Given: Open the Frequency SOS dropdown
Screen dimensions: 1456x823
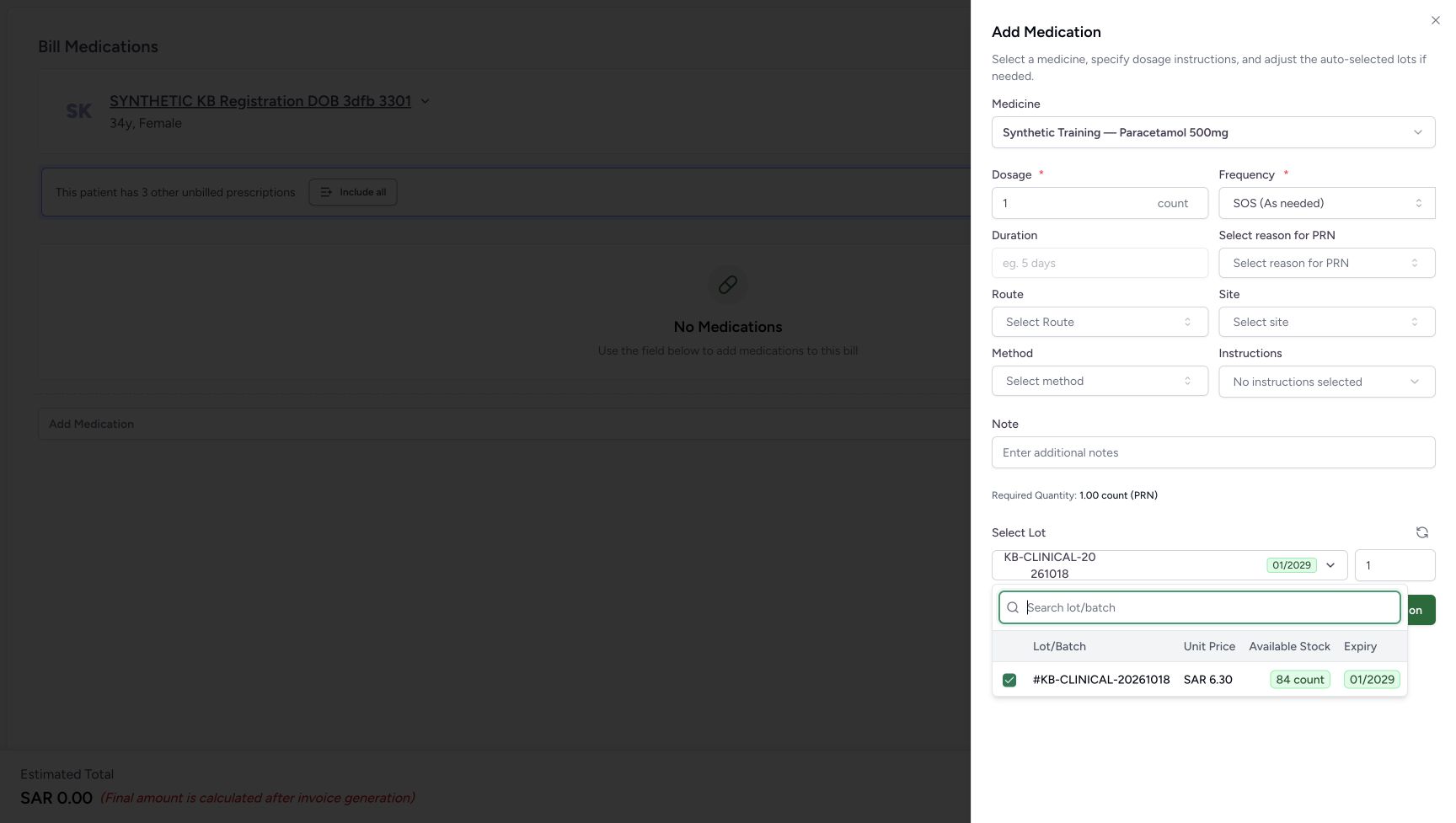Looking at the screenshot, I should 1327,203.
